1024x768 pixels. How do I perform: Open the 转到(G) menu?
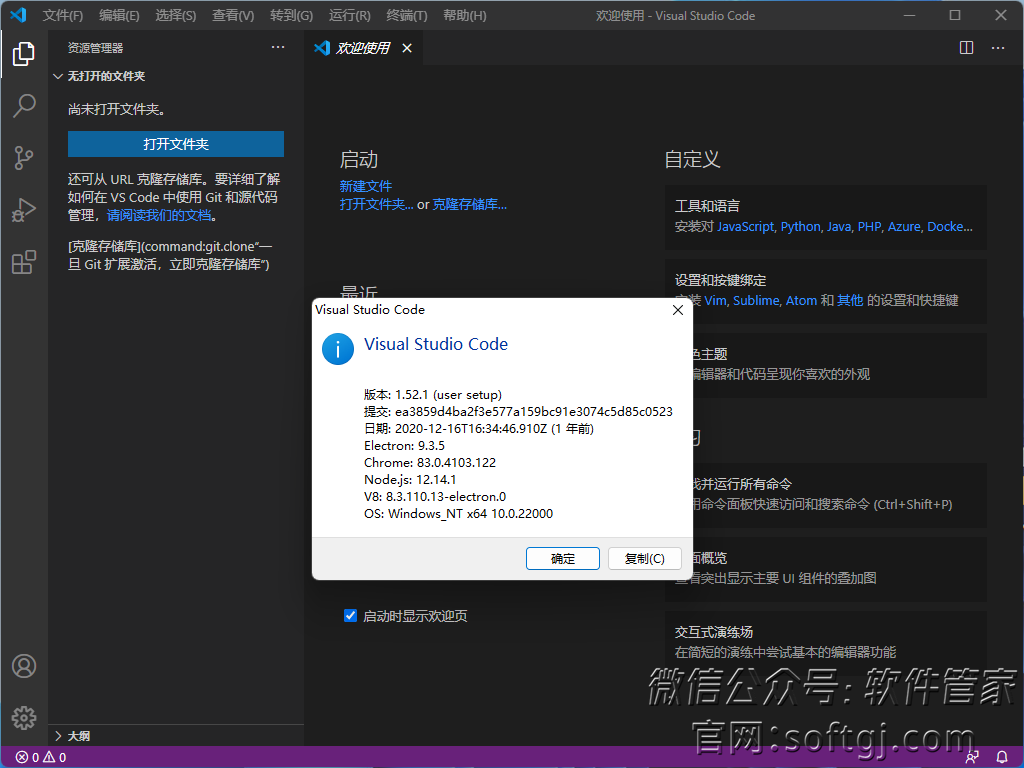[x=291, y=15]
